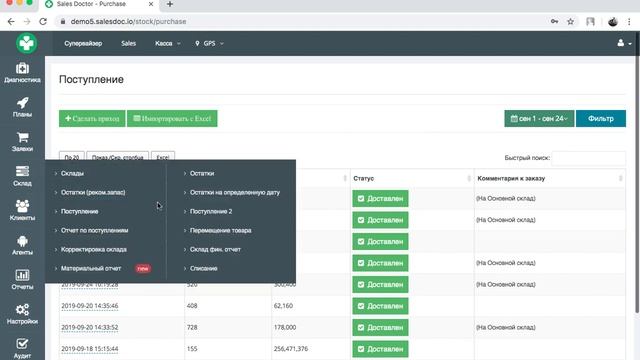The width and height of the screenshot is (640, 360).
Task: Select Списание in the submenu
Action: [203, 268]
